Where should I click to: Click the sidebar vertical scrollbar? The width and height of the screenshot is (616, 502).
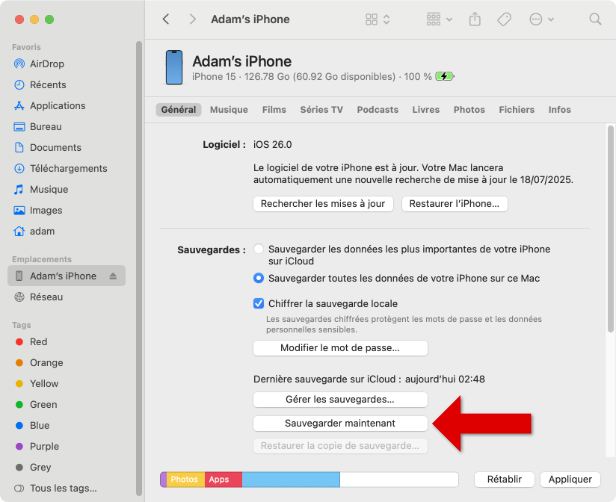point(138,268)
